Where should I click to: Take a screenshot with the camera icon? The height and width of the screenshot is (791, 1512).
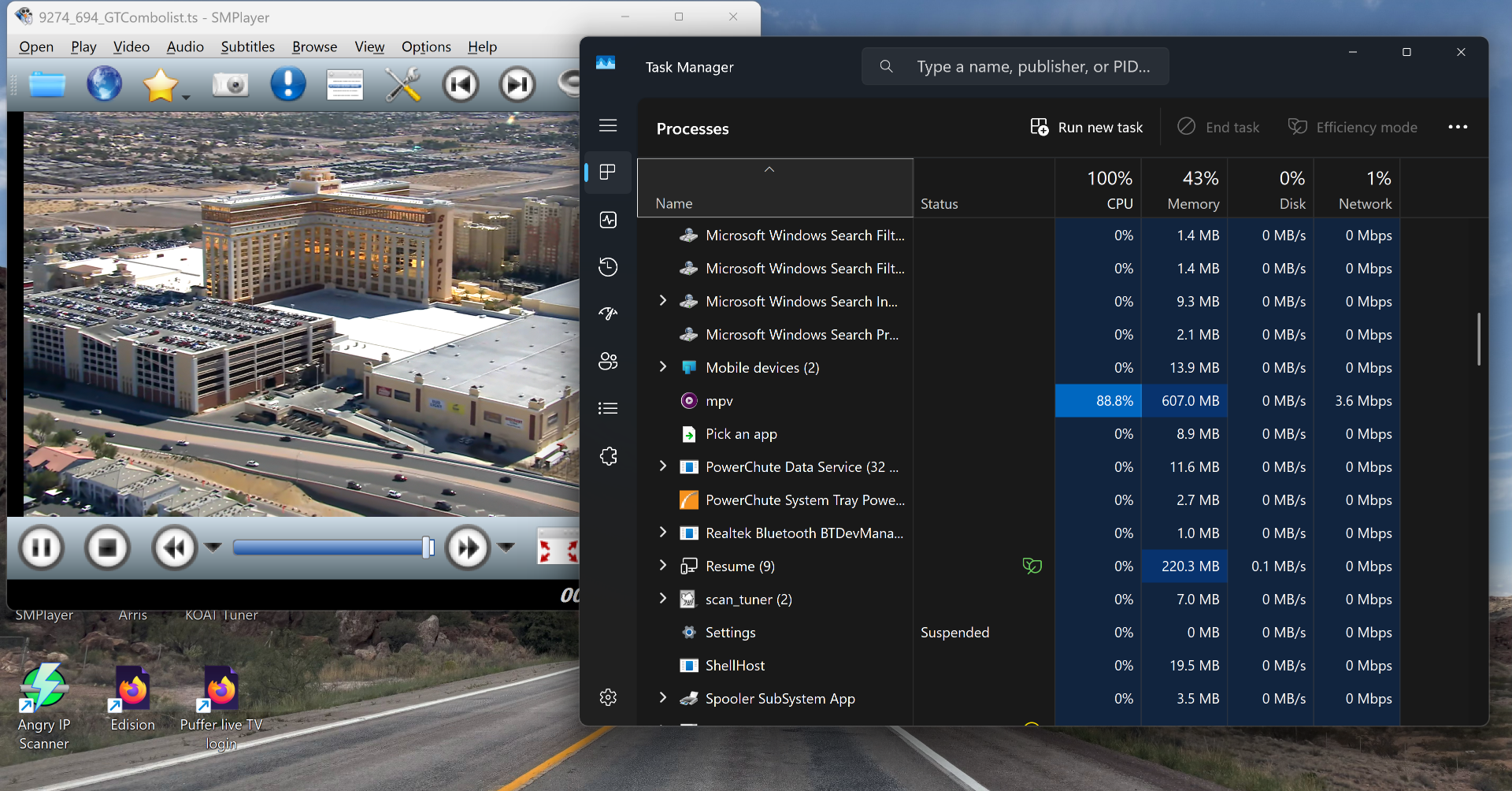point(230,84)
